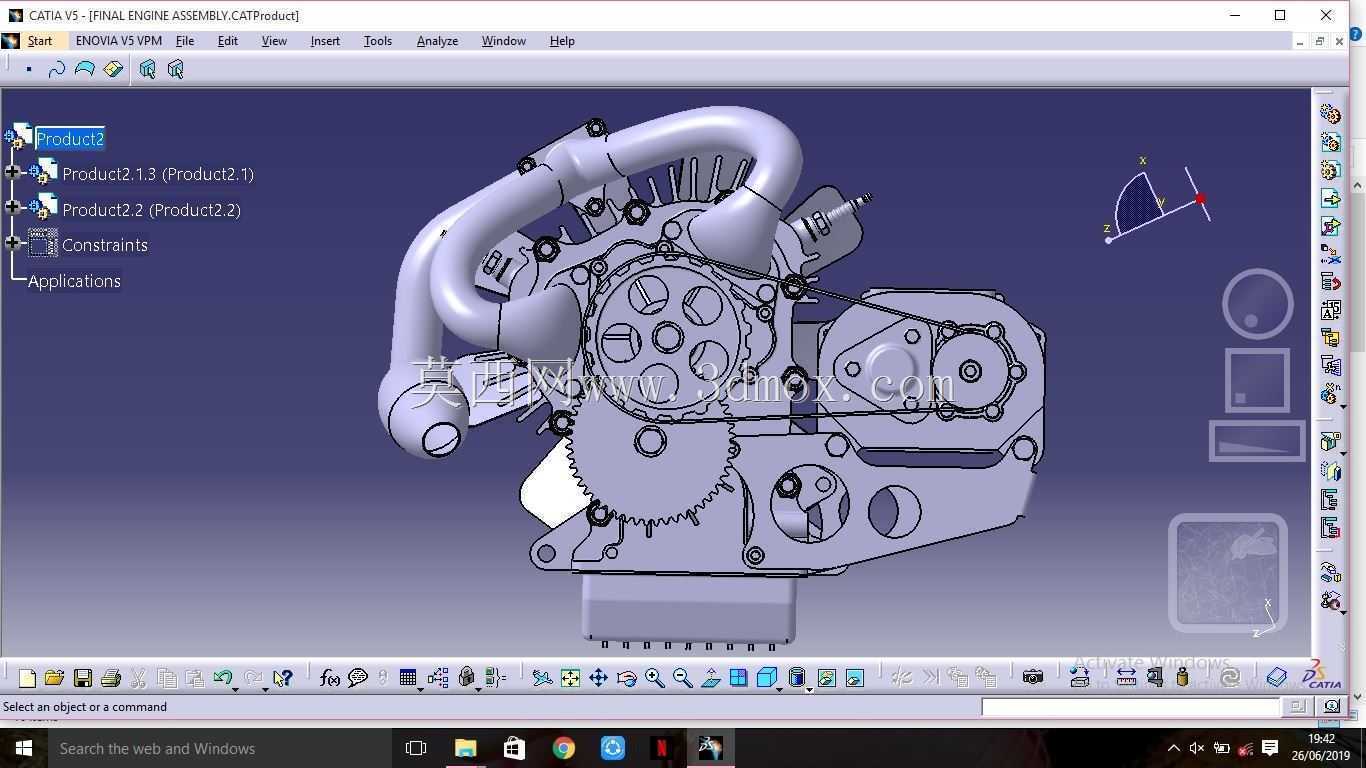The width and height of the screenshot is (1366, 768).
Task: Click the Point tool in top toolbar
Action: pyautogui.click(x=29, y=69)
